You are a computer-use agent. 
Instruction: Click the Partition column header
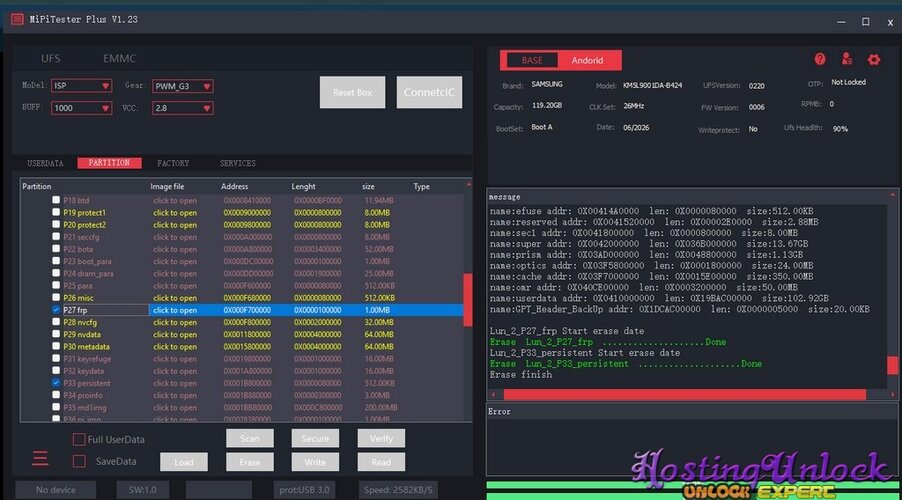tap(37, 186)
